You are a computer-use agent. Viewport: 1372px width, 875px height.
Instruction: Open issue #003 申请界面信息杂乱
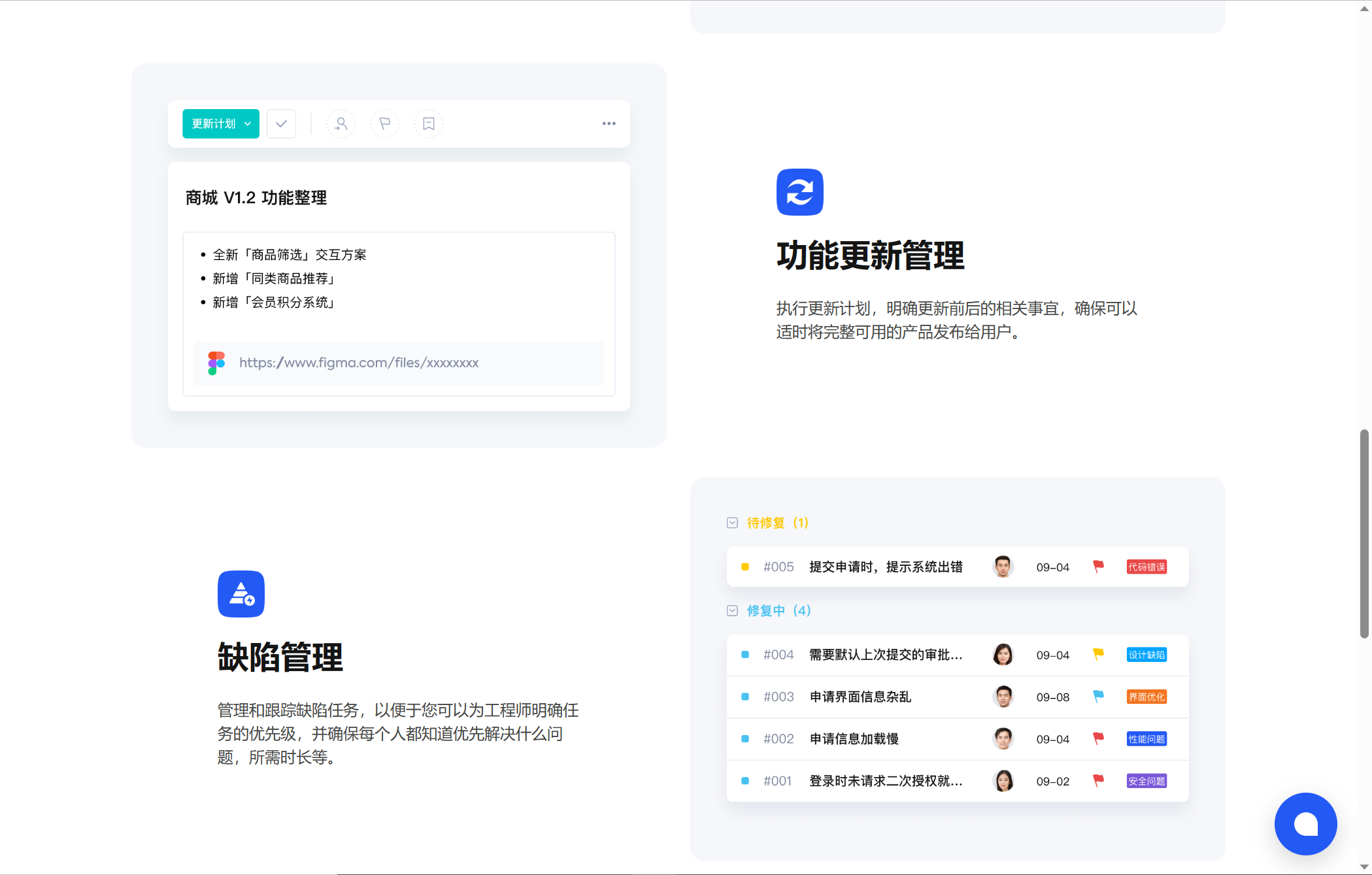tap(860, 697)
